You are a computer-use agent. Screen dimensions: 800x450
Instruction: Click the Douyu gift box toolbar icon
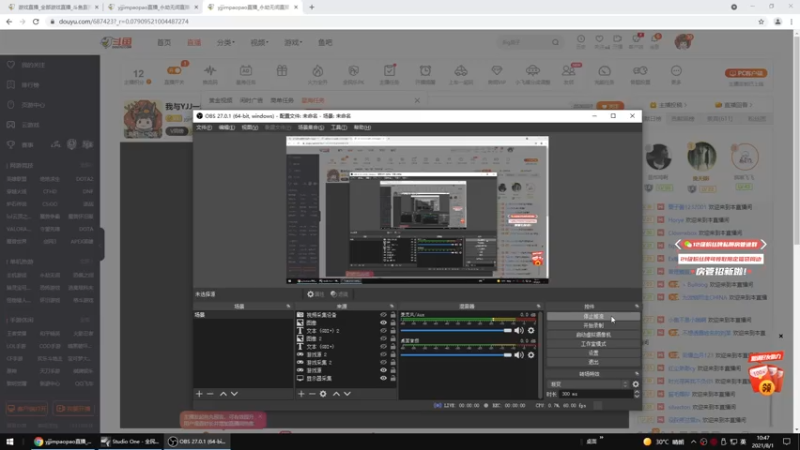[x=282, y=70]
